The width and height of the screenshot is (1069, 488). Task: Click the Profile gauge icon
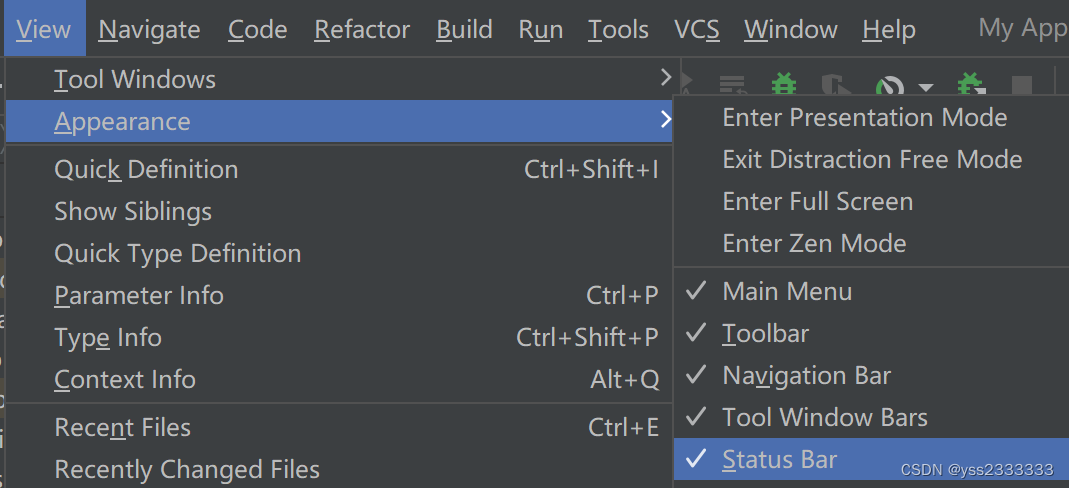coord(889,86)
